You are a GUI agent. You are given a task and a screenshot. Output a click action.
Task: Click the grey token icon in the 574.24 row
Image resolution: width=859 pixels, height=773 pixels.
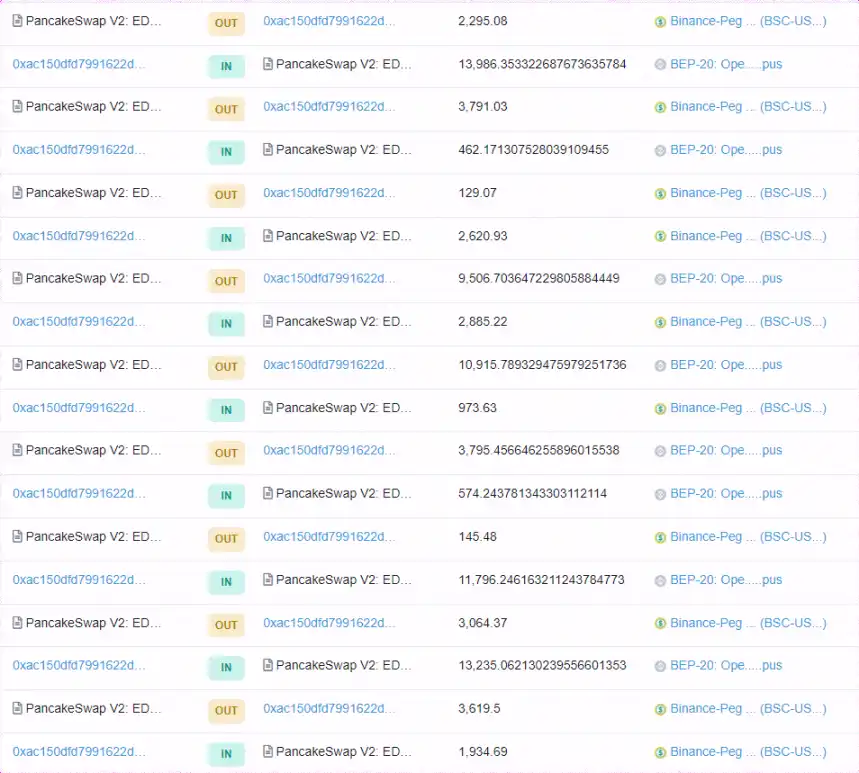click(x=660, y=494)
